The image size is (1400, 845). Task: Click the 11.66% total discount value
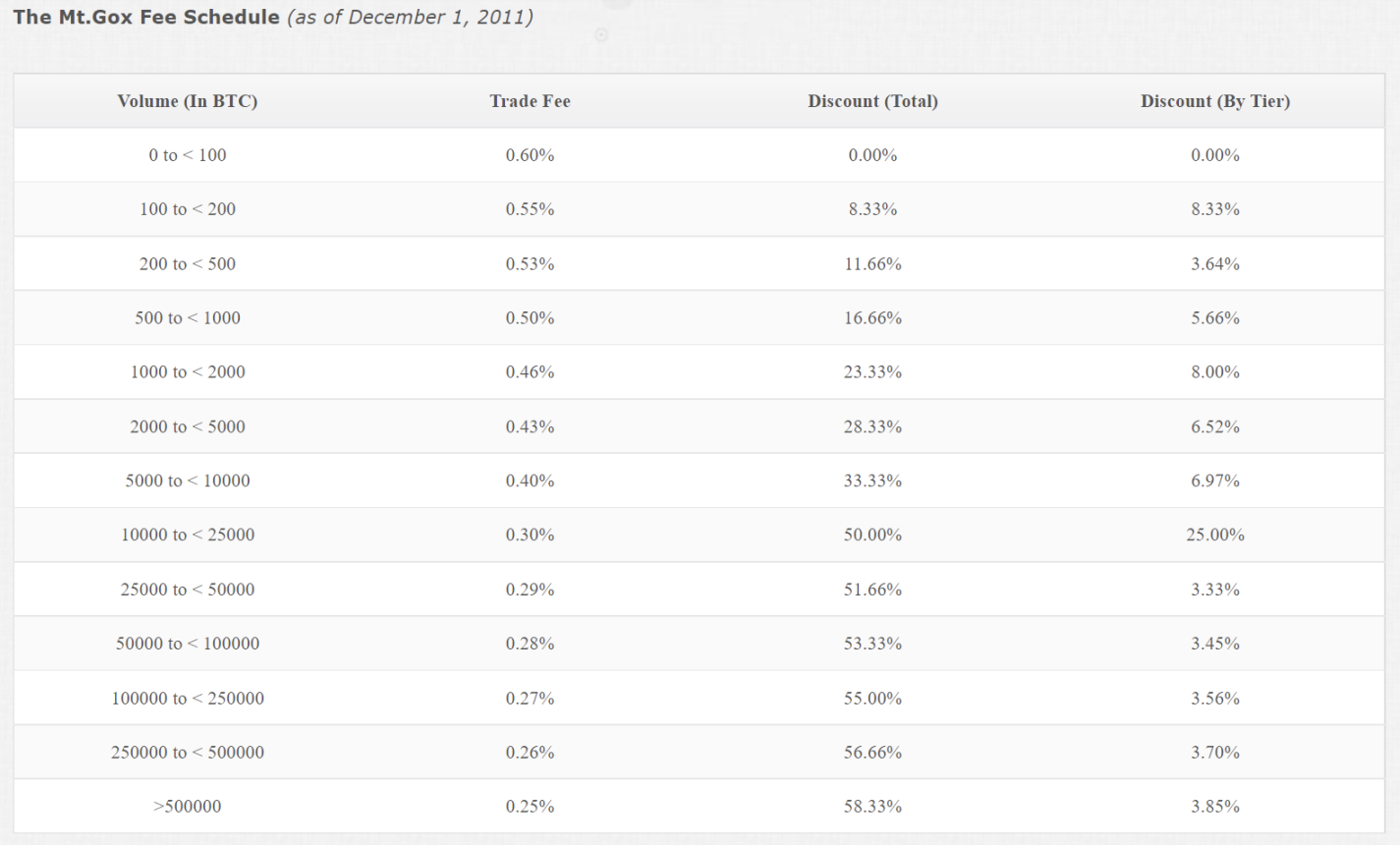click(872, 264)
